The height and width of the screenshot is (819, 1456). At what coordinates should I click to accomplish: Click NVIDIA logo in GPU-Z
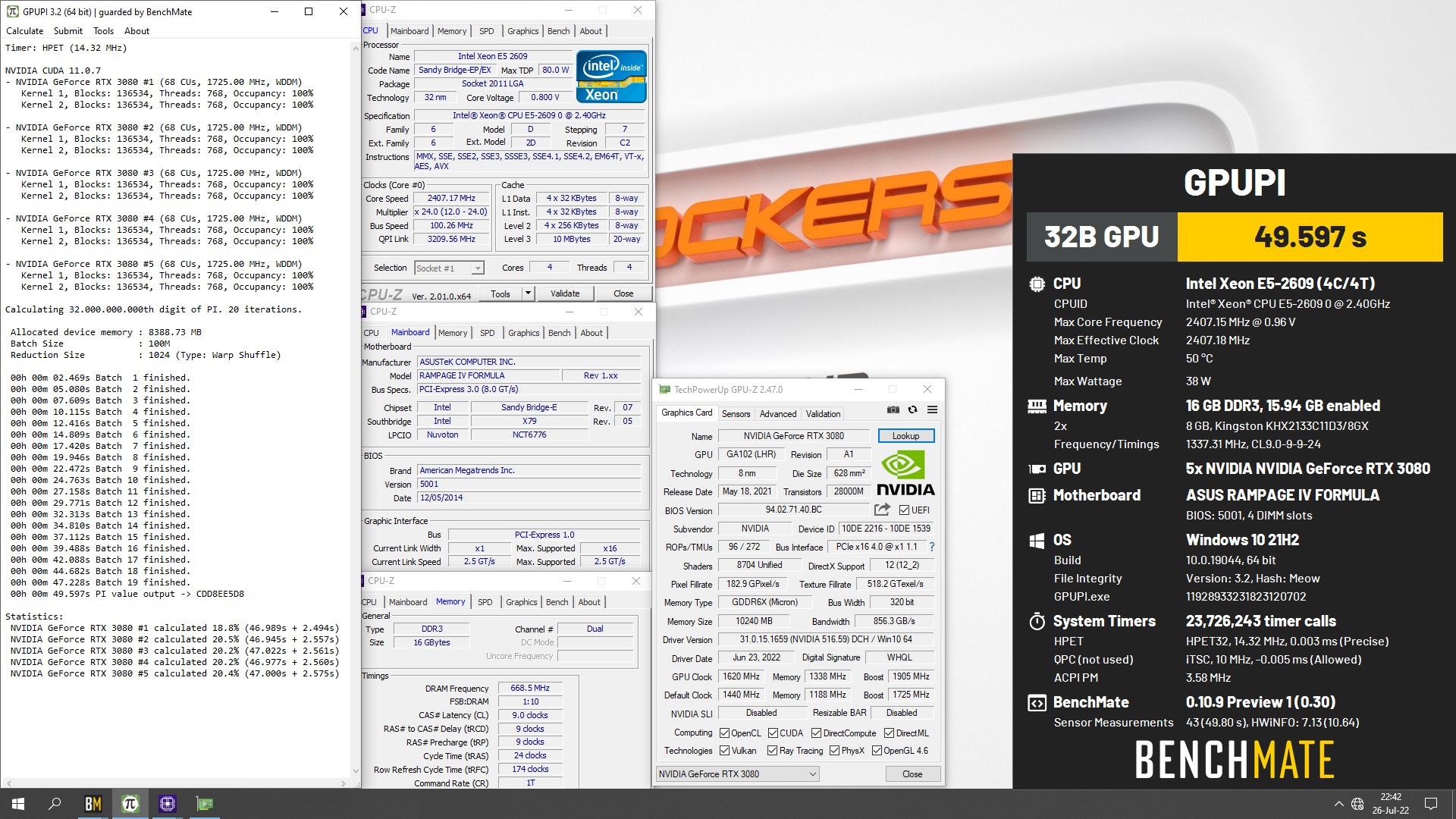point(905,473)
